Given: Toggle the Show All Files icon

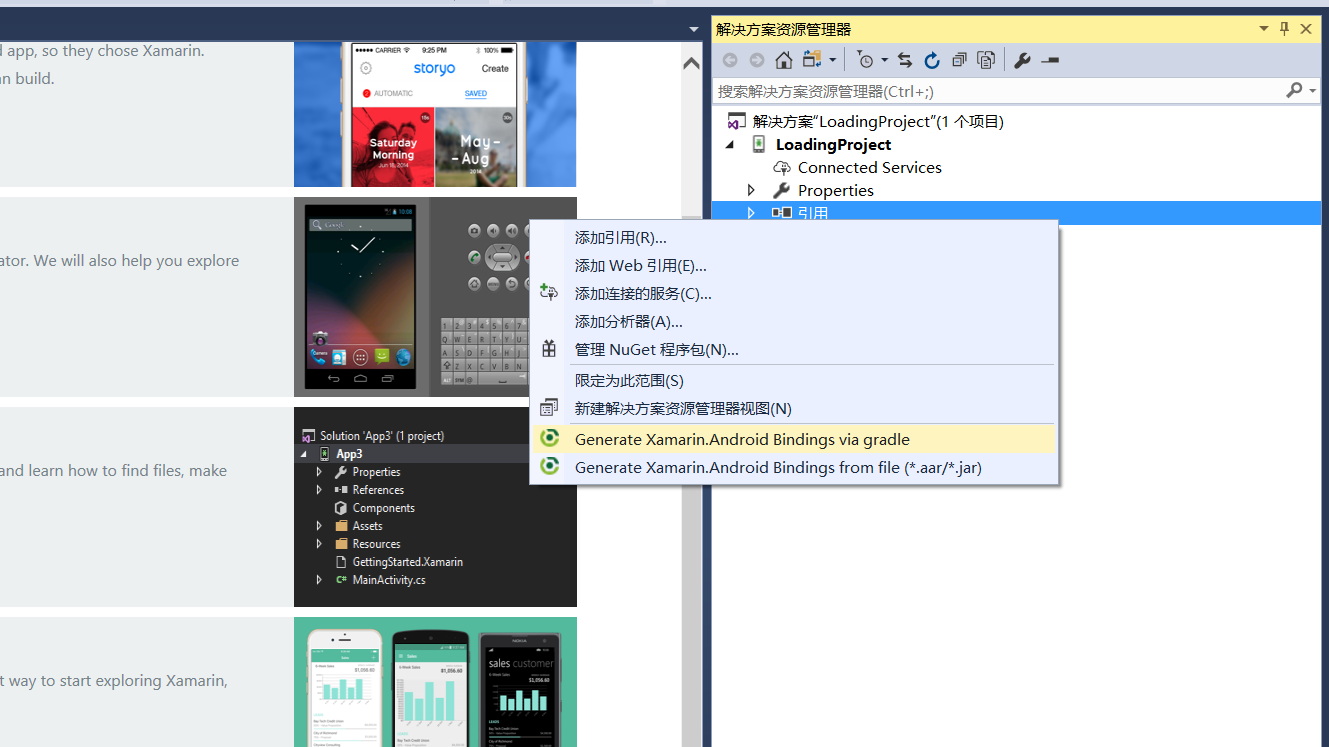Looking at the screenshot, I should [986, 60].
